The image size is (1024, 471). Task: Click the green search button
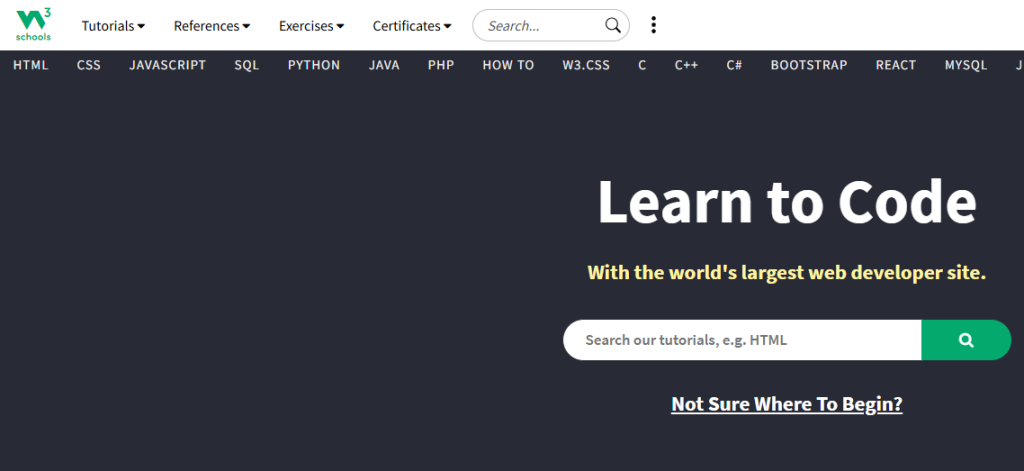click(x=966, y=340)
